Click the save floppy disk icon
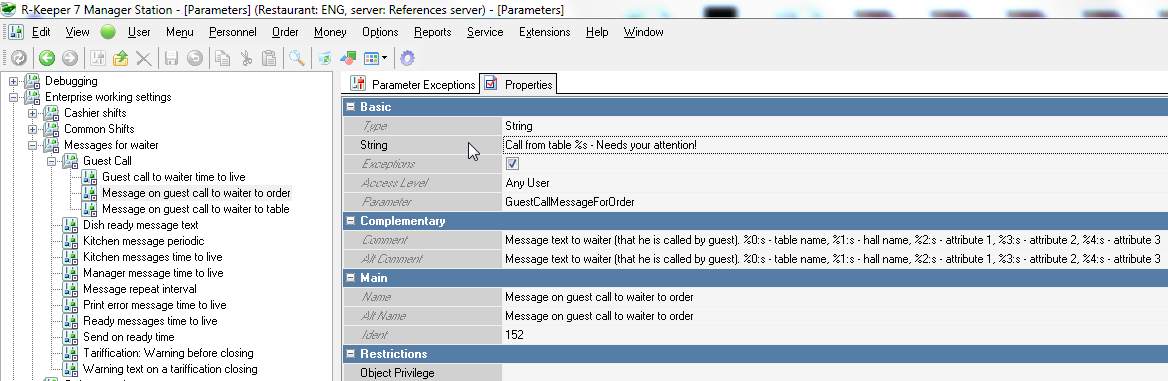The image size is (1168, 381). pos(171,58)
